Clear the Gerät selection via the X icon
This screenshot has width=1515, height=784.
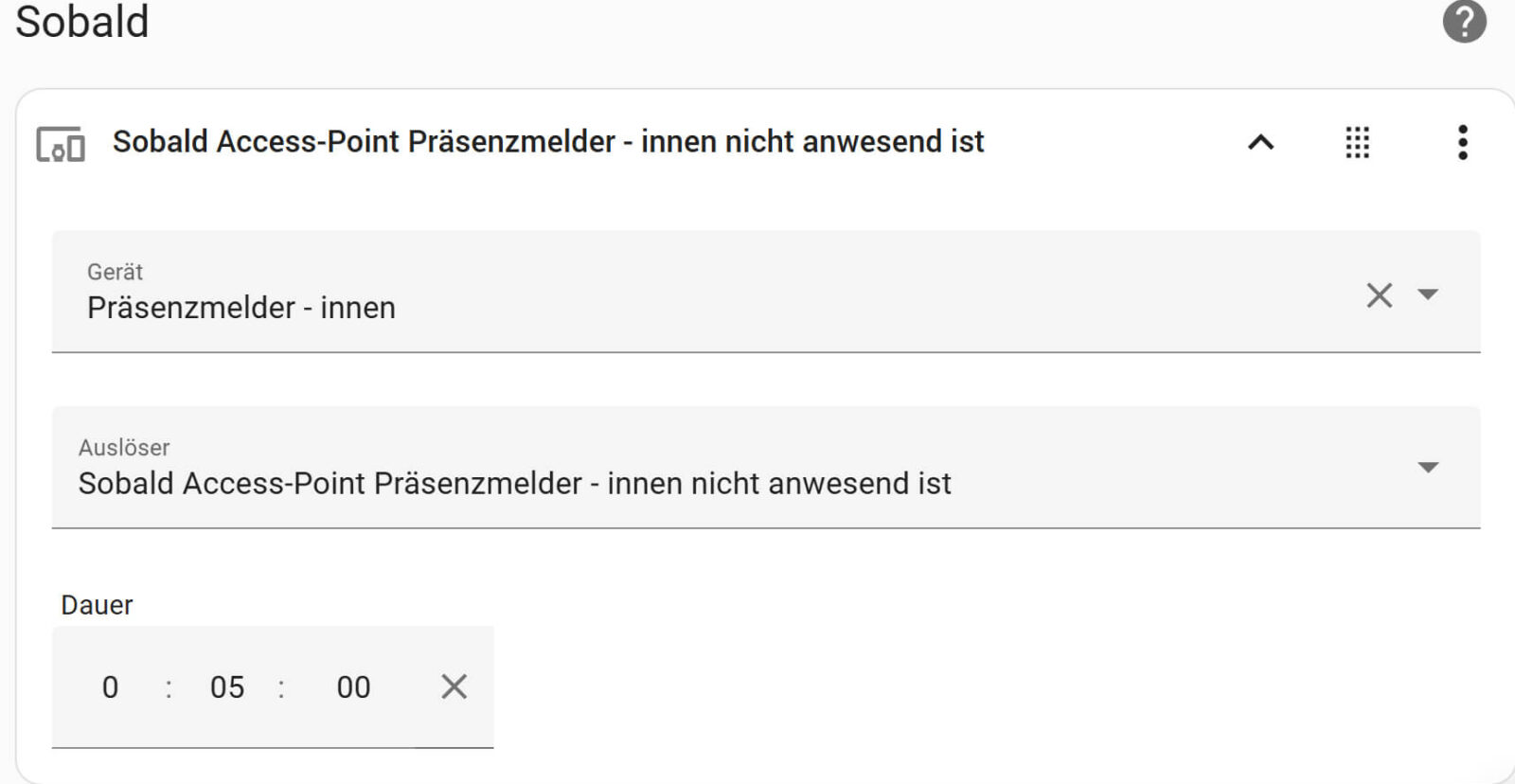point(1378,295)
